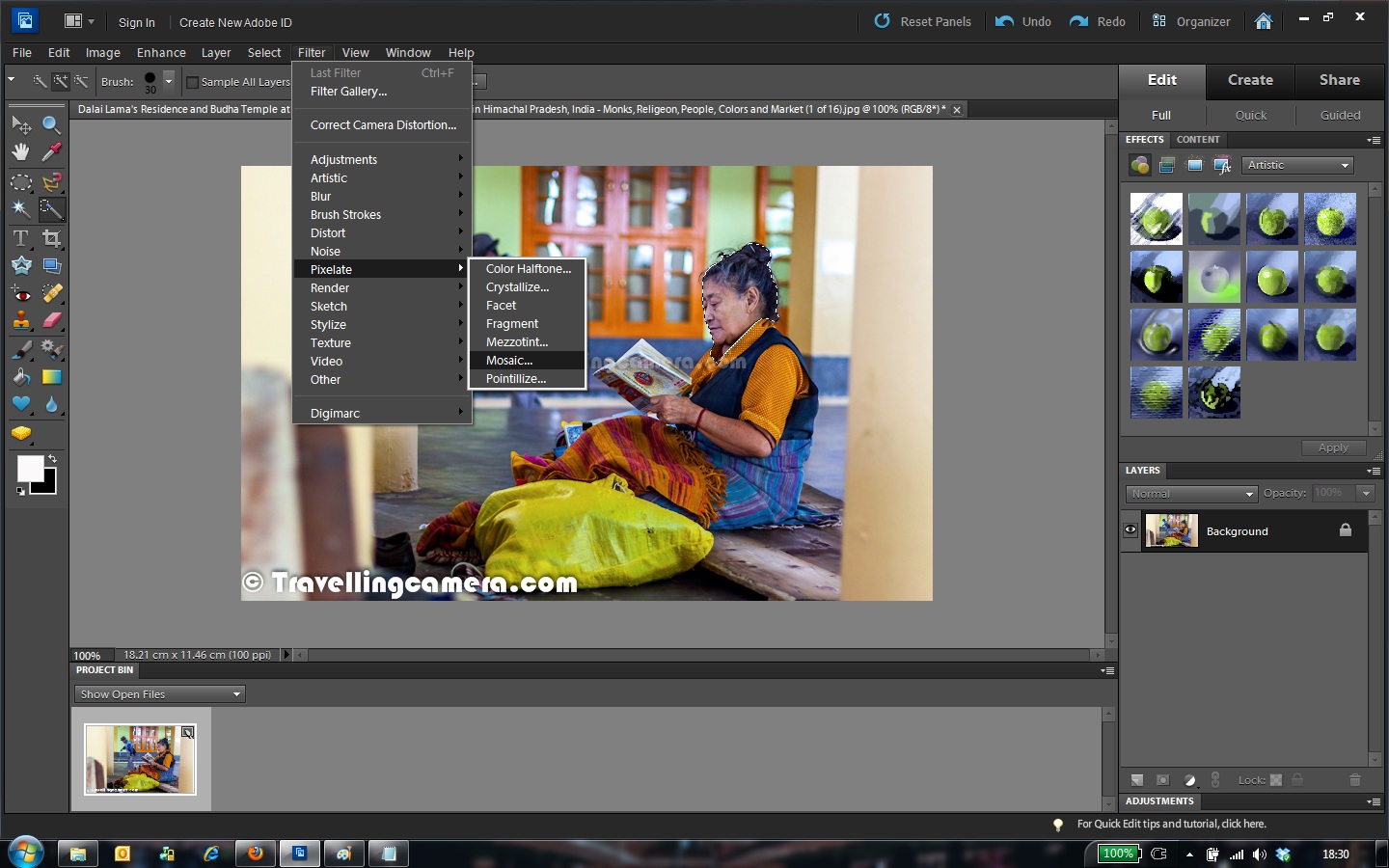Switch to the Create tab
This screenshot has height=868, width=1389.
[1249, 81]
